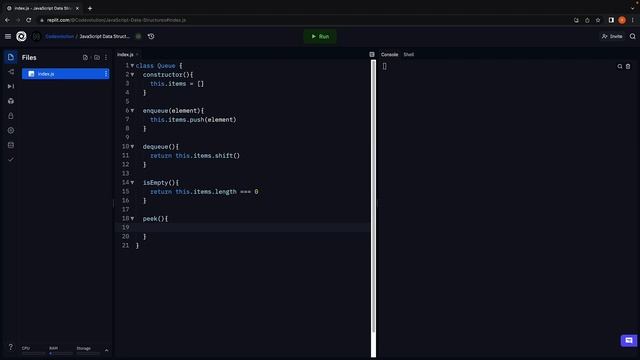Screen dimensions: 640x360
Task: Collapse the dequeue method fold arrow
Action: pos(132,146)
